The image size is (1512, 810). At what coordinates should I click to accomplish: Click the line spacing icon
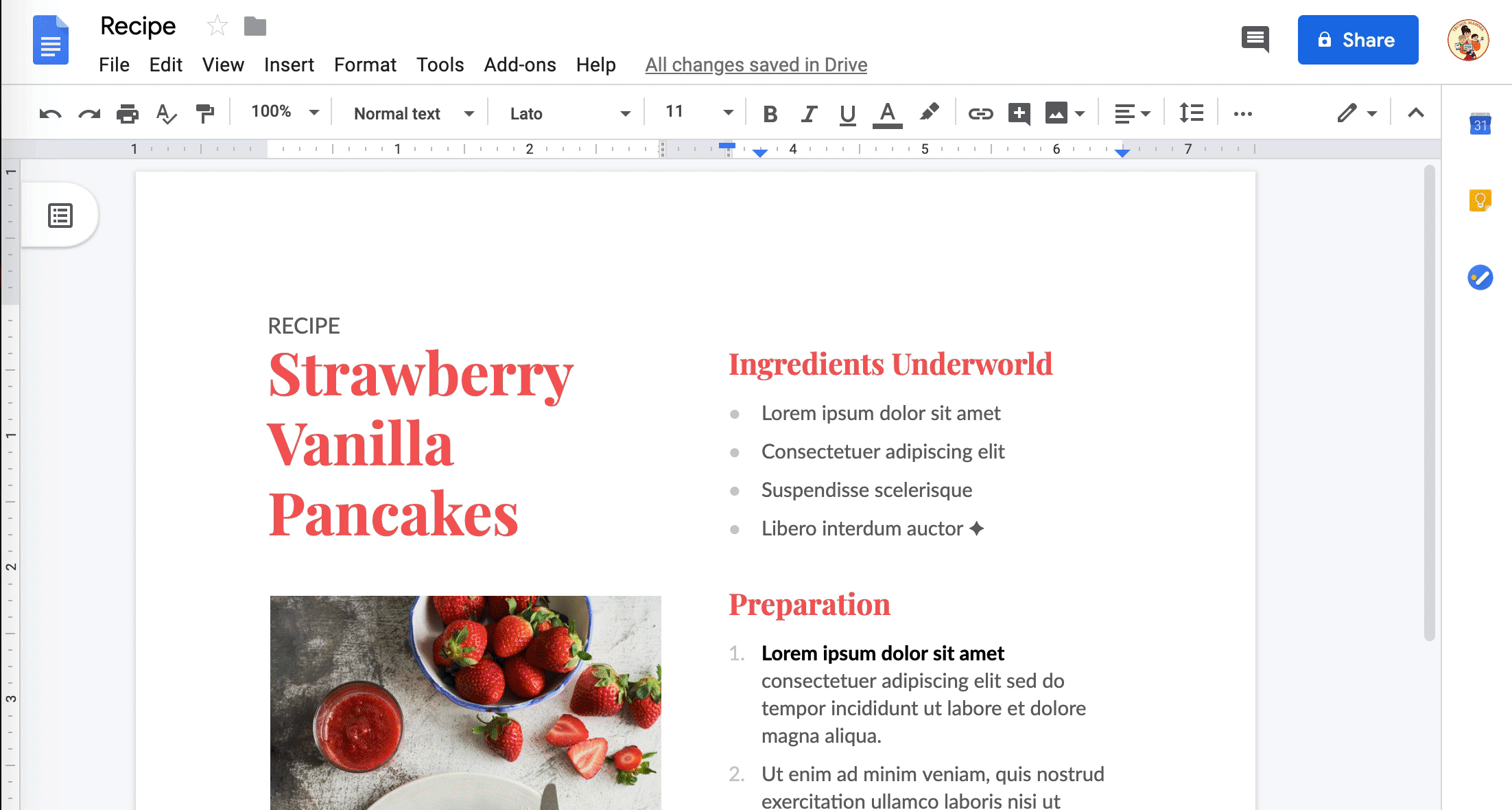pos(1193,113)
